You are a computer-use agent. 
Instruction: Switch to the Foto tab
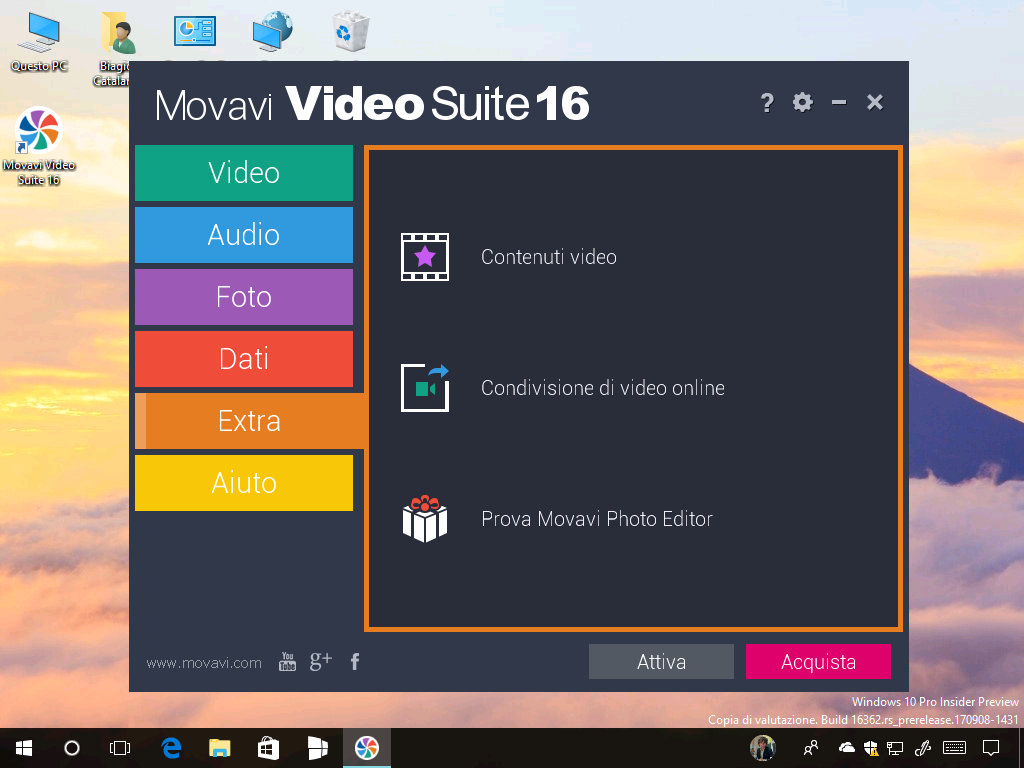[x=244, y=297]
